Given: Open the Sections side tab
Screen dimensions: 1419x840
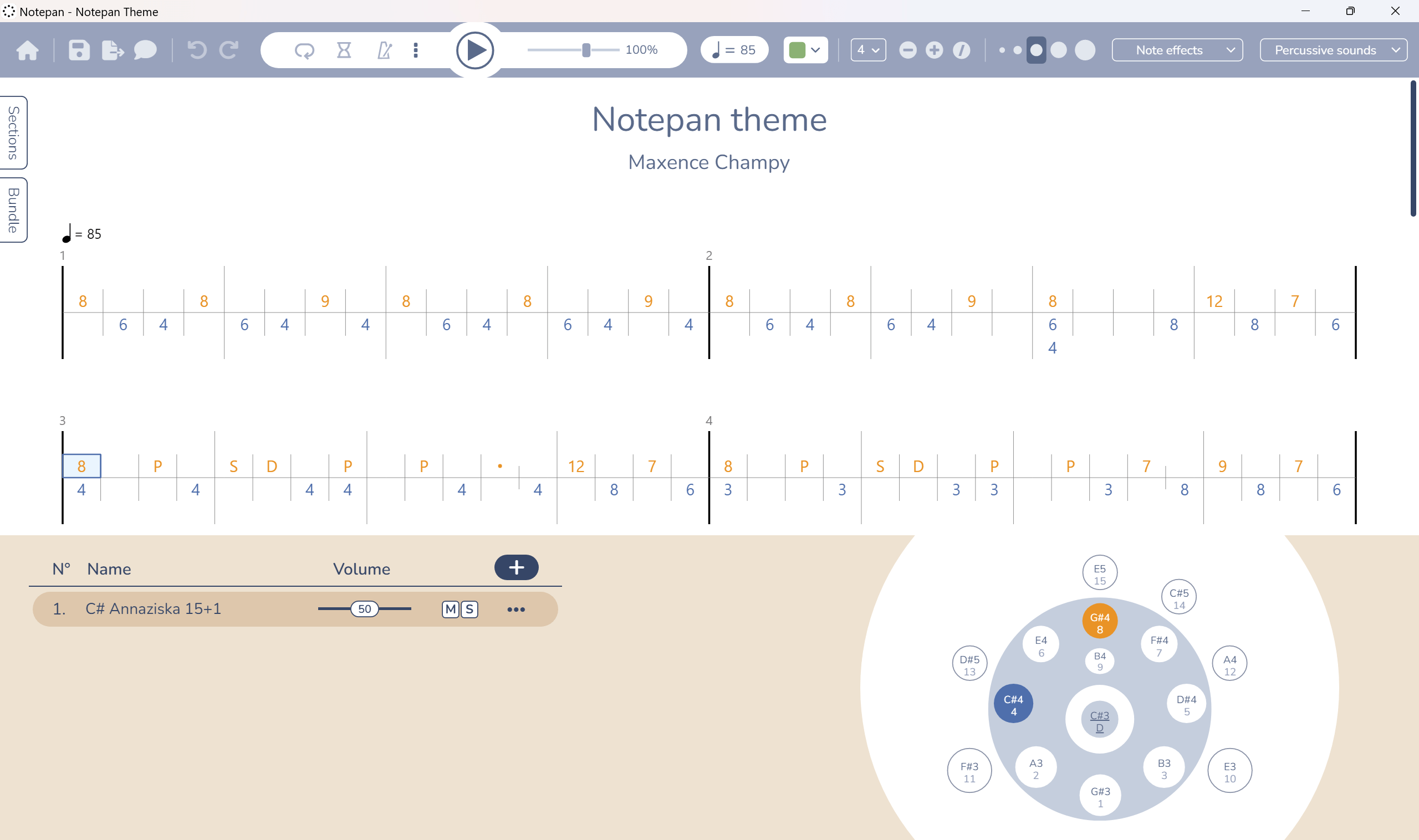Looking at the screenshot, I should (x=14, y=132).
